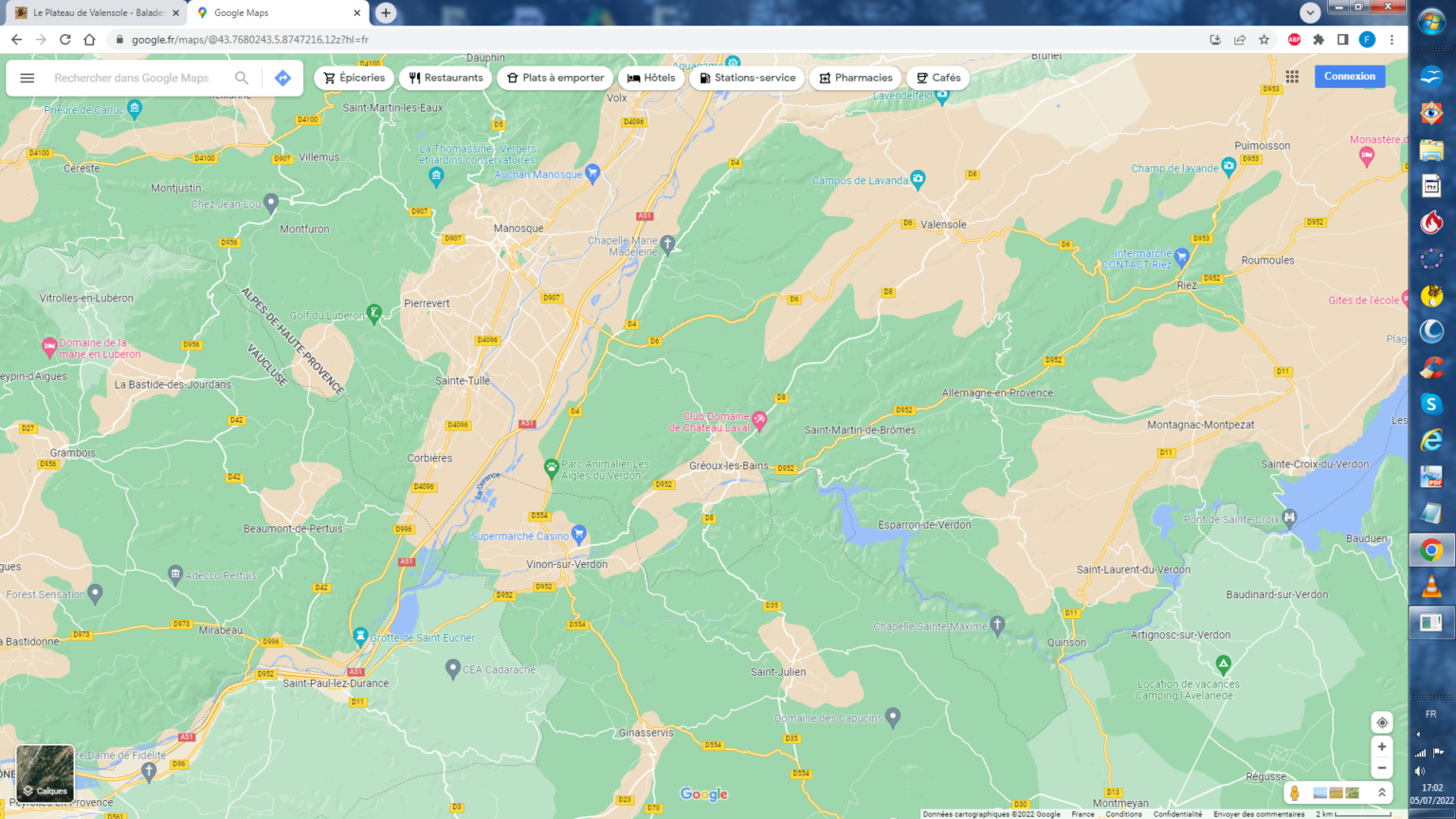Open the Chrome profile 'F' avatar
Viewport: 1456px width, 819px height.
tap(1367, 40)
